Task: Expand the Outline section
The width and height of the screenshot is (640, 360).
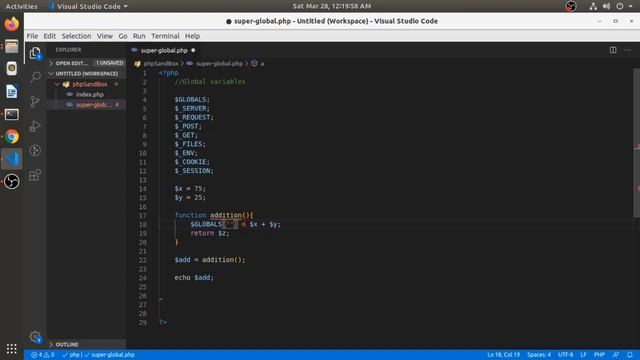Action: 86,344
